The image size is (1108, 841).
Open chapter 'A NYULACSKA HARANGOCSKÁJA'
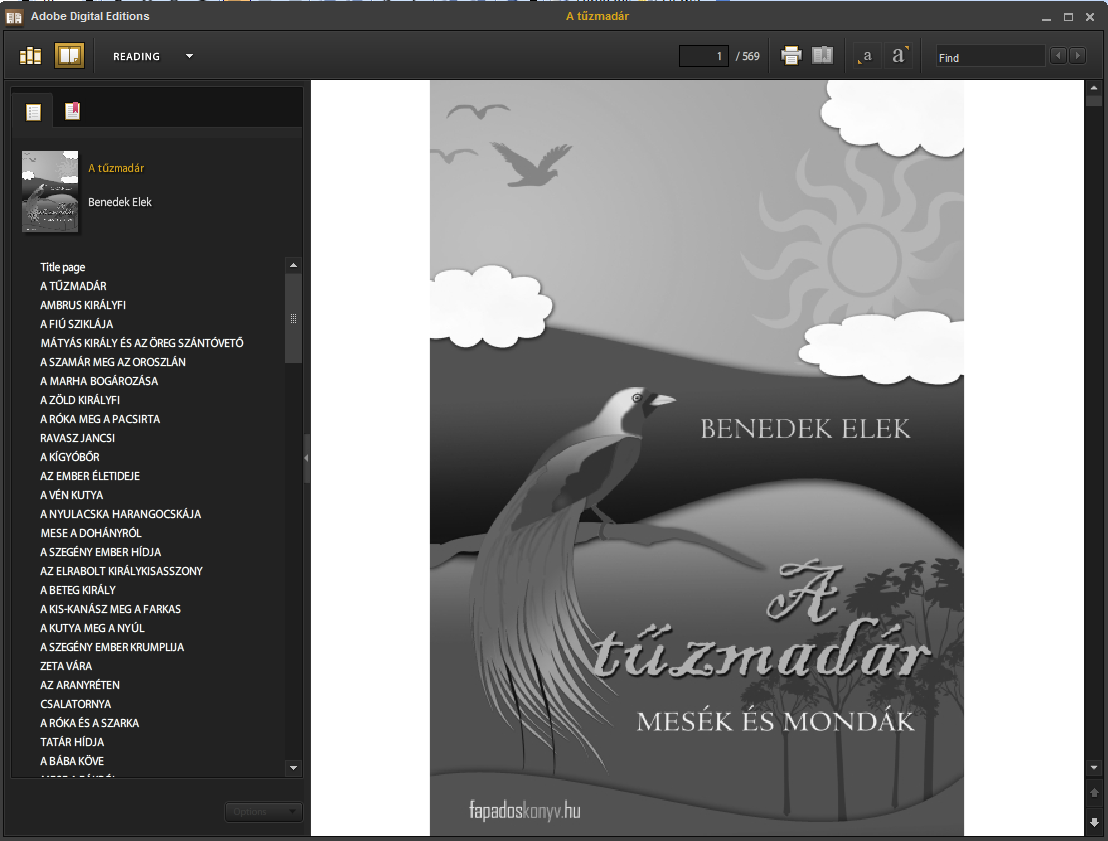(x=120, y=514)
